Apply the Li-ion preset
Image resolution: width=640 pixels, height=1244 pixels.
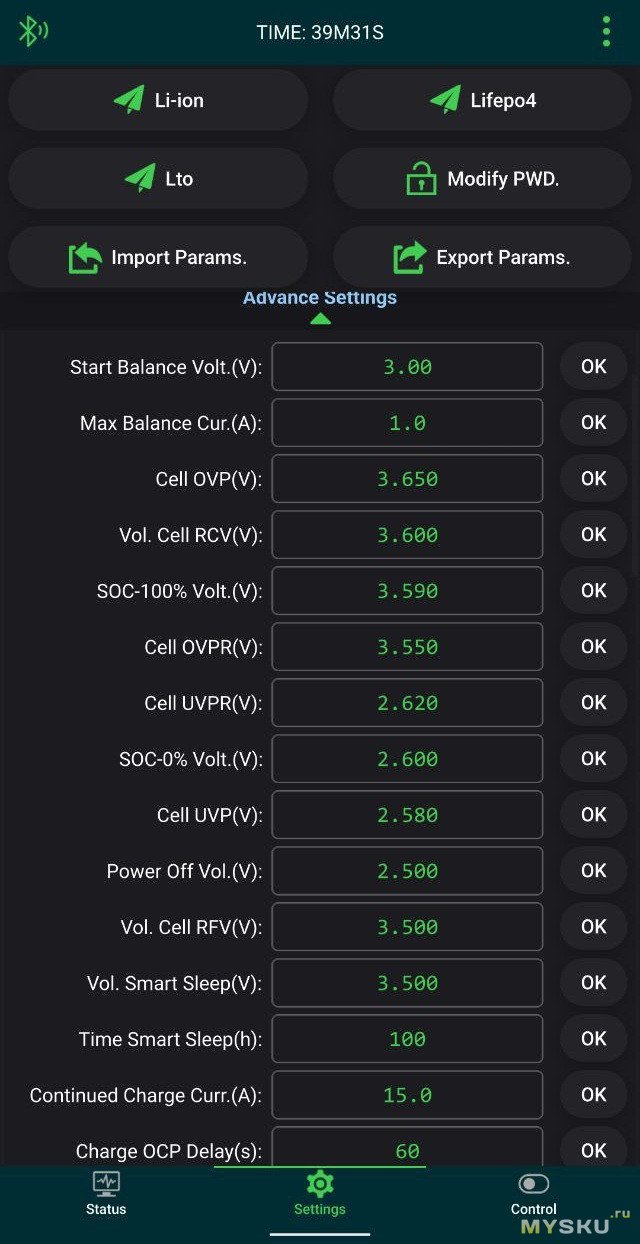pos(158,100)
